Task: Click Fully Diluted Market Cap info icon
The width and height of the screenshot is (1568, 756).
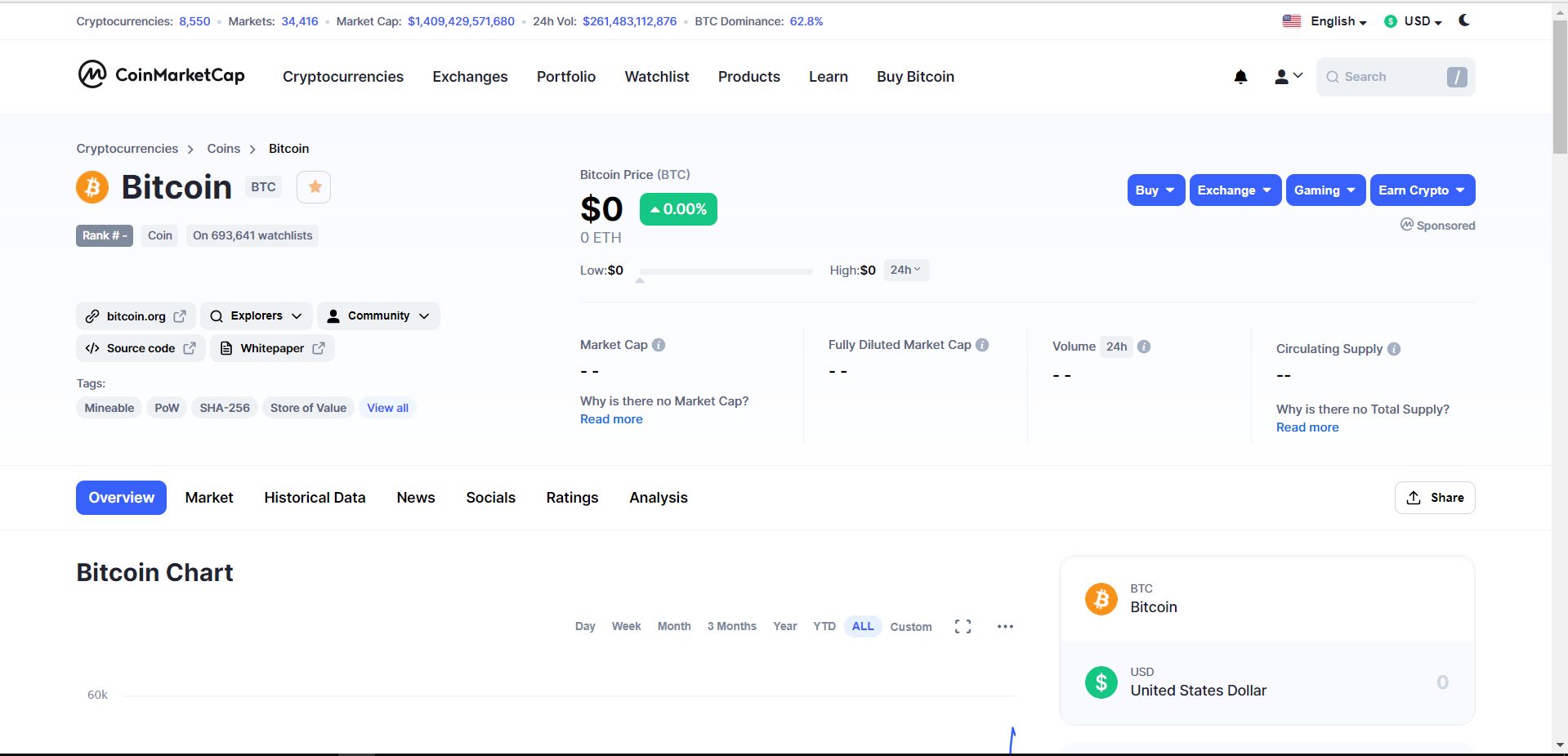Action: pyautogui.click(x=982, y=345)
